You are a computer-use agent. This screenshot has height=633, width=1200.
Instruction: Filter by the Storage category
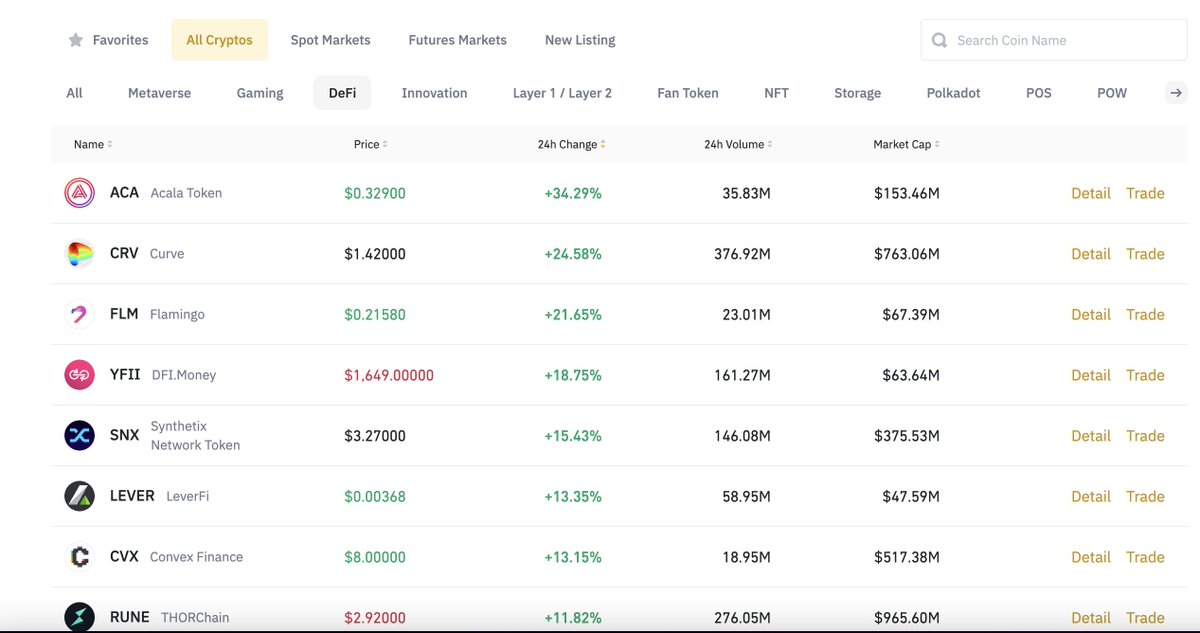[858, 93]
